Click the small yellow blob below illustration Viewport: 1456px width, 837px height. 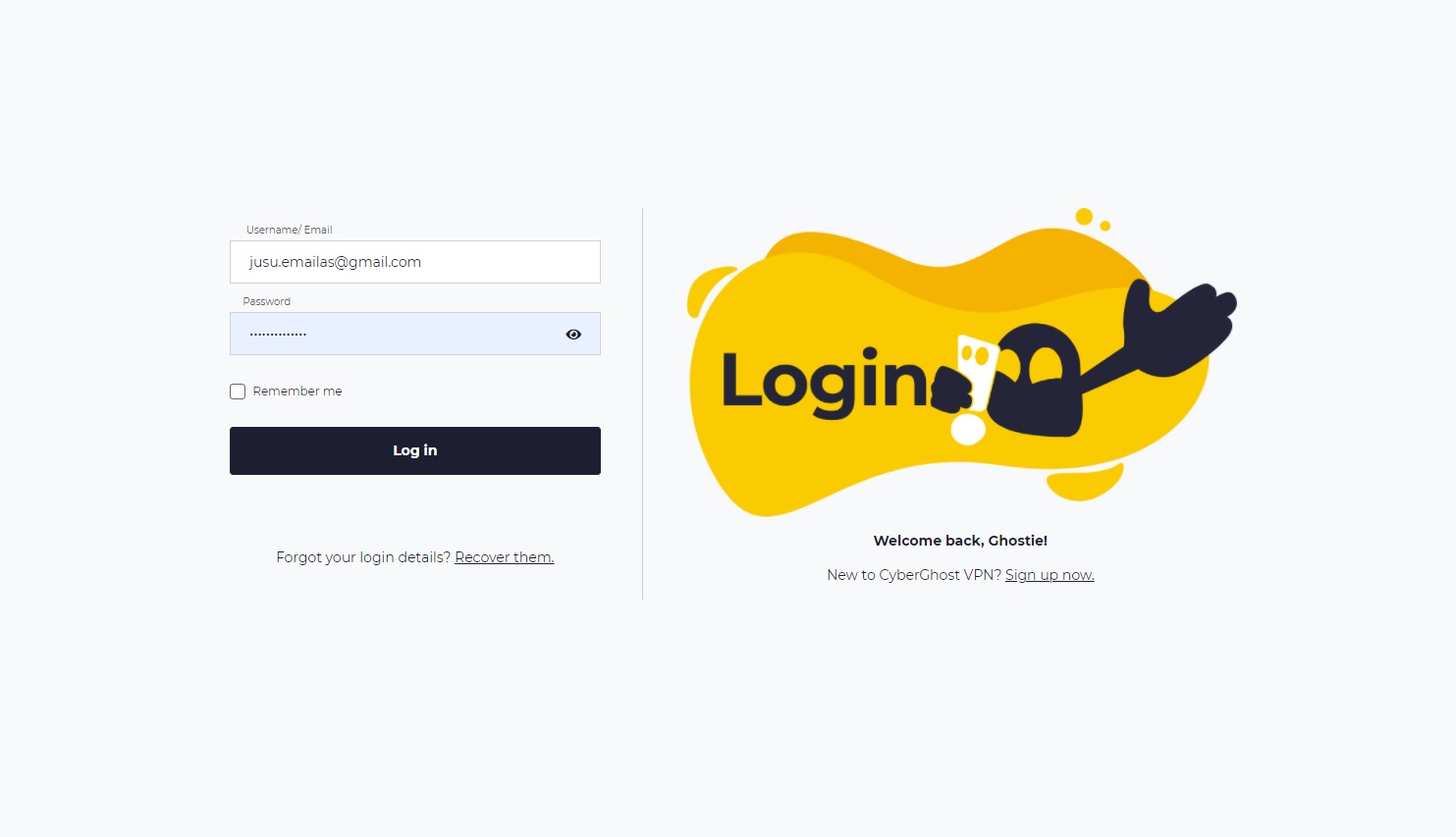[1085, 482]
